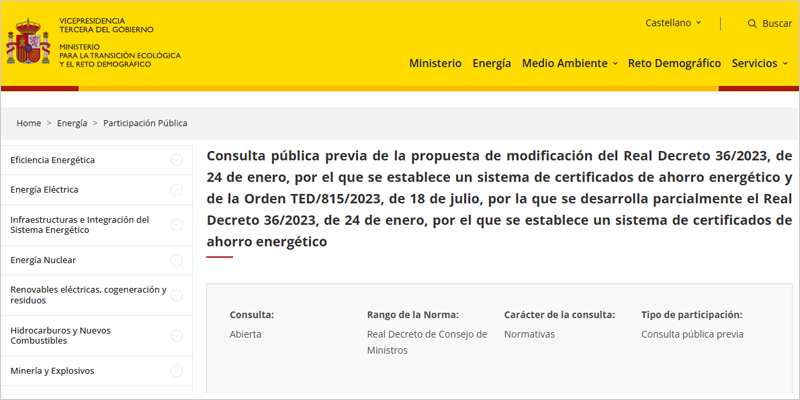The height and width of the screenshot is (400, 800).
Task: Open the Castellano language dropdown
Action: [673, 23]
